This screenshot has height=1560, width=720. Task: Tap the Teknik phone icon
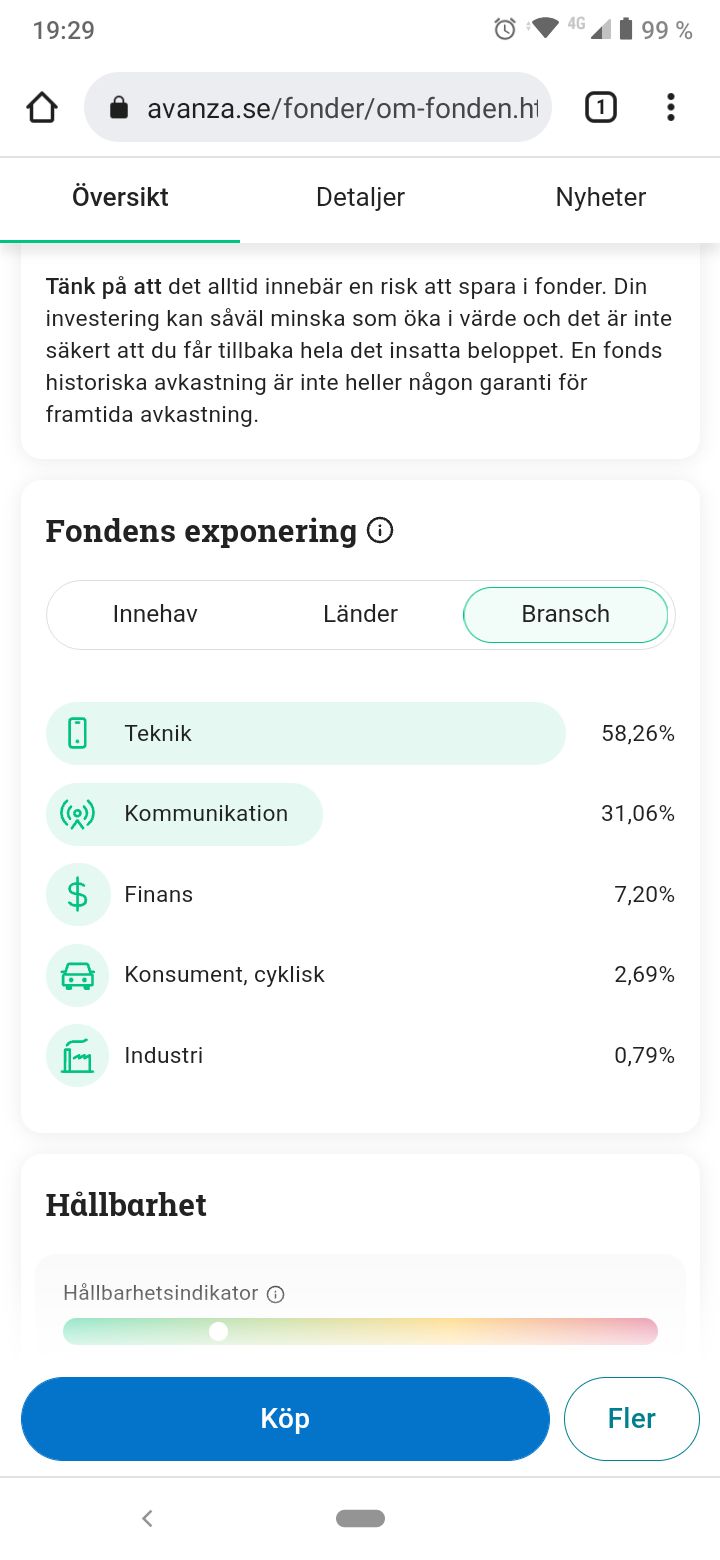[77, 733]
